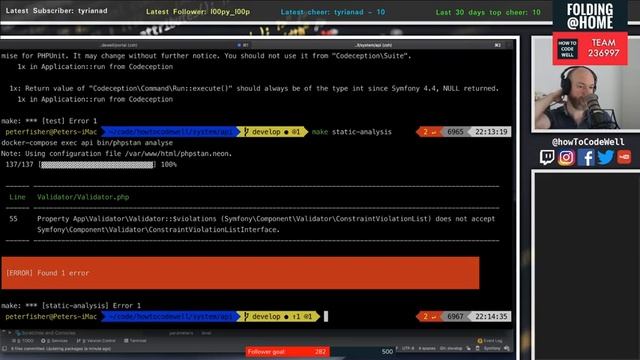640x360 pixels.
Task: Open the Instagram icon in social row
Action: coord(566,158)
